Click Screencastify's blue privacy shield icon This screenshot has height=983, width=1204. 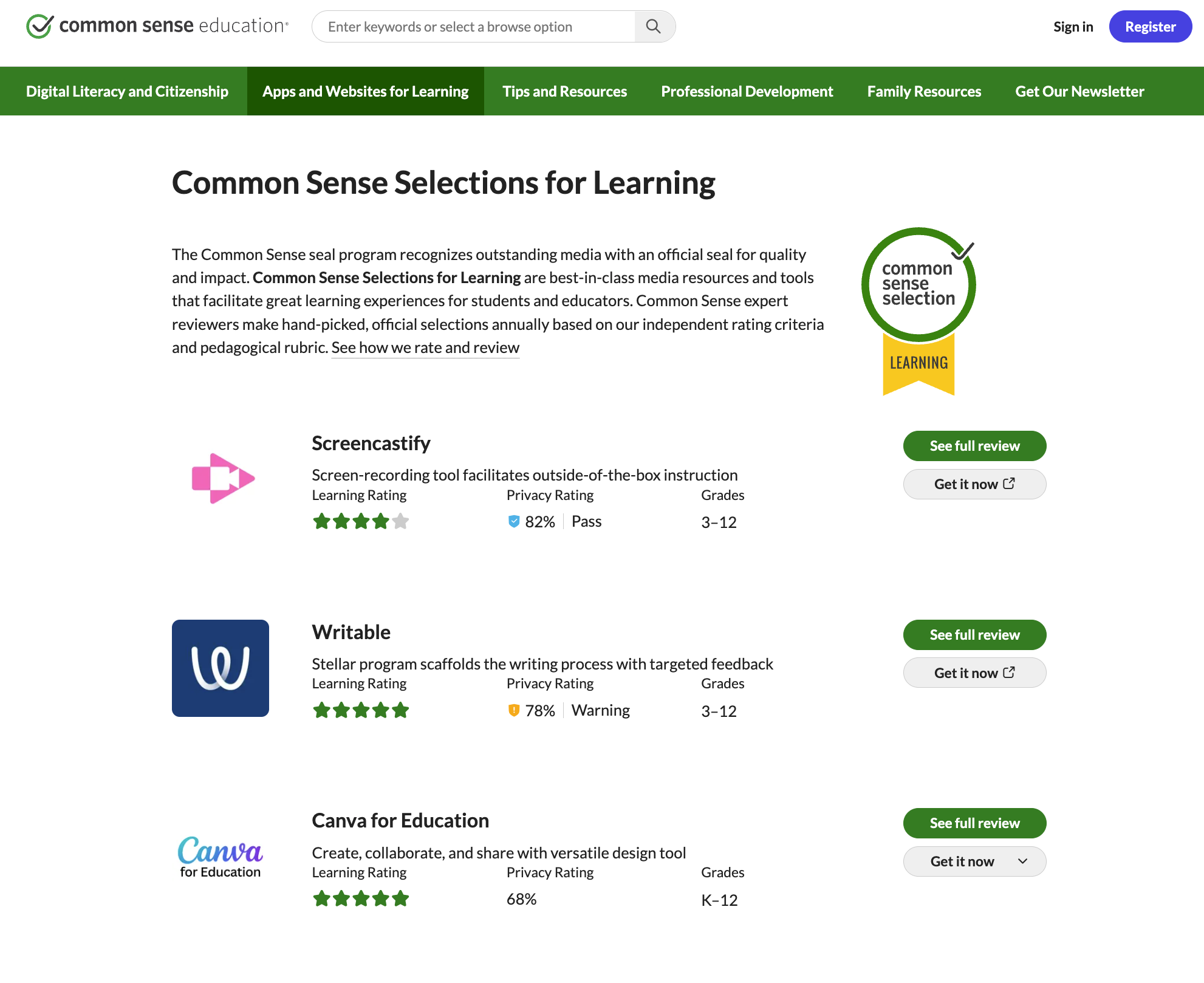[x=514, y=521]
